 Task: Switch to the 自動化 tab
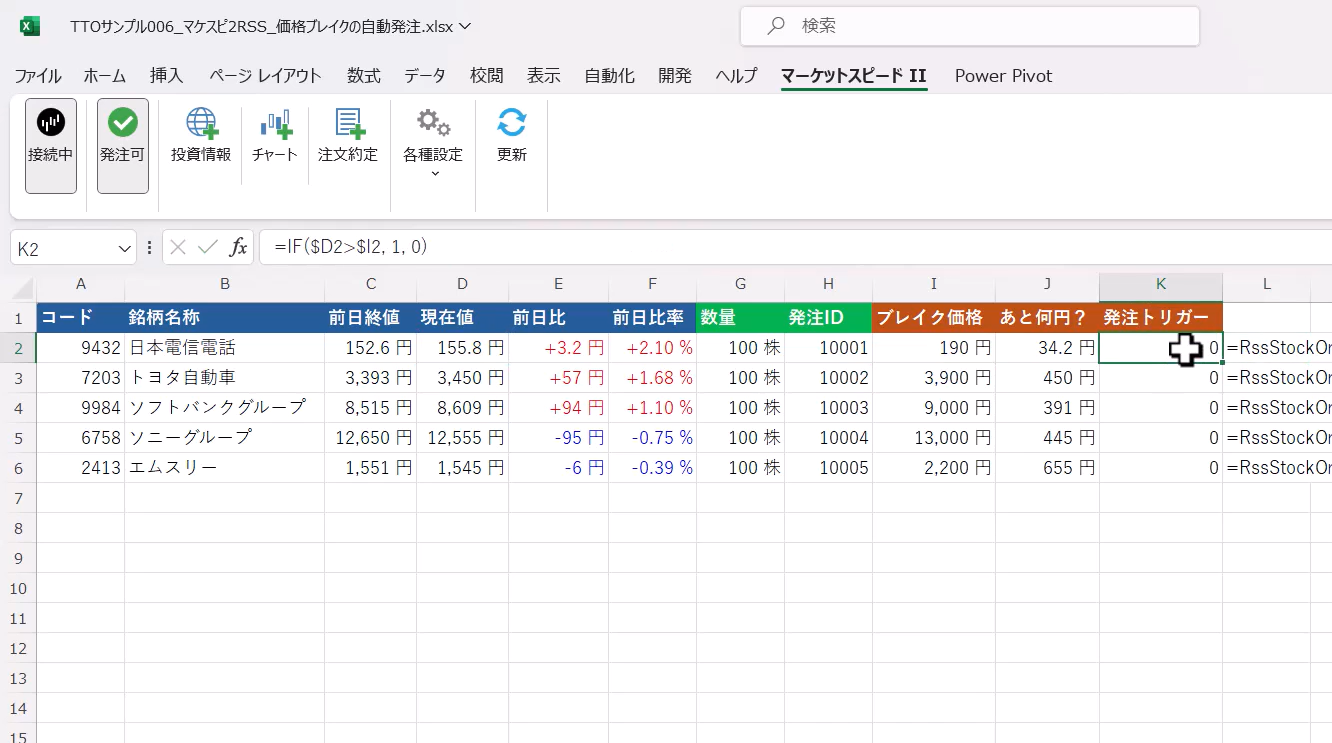(x=609, y=76)
